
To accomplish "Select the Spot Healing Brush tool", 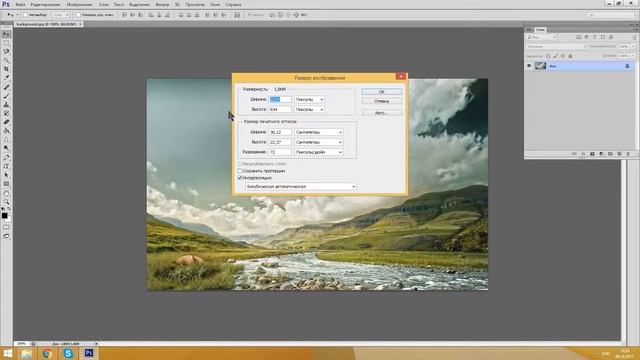I will 6,87.
